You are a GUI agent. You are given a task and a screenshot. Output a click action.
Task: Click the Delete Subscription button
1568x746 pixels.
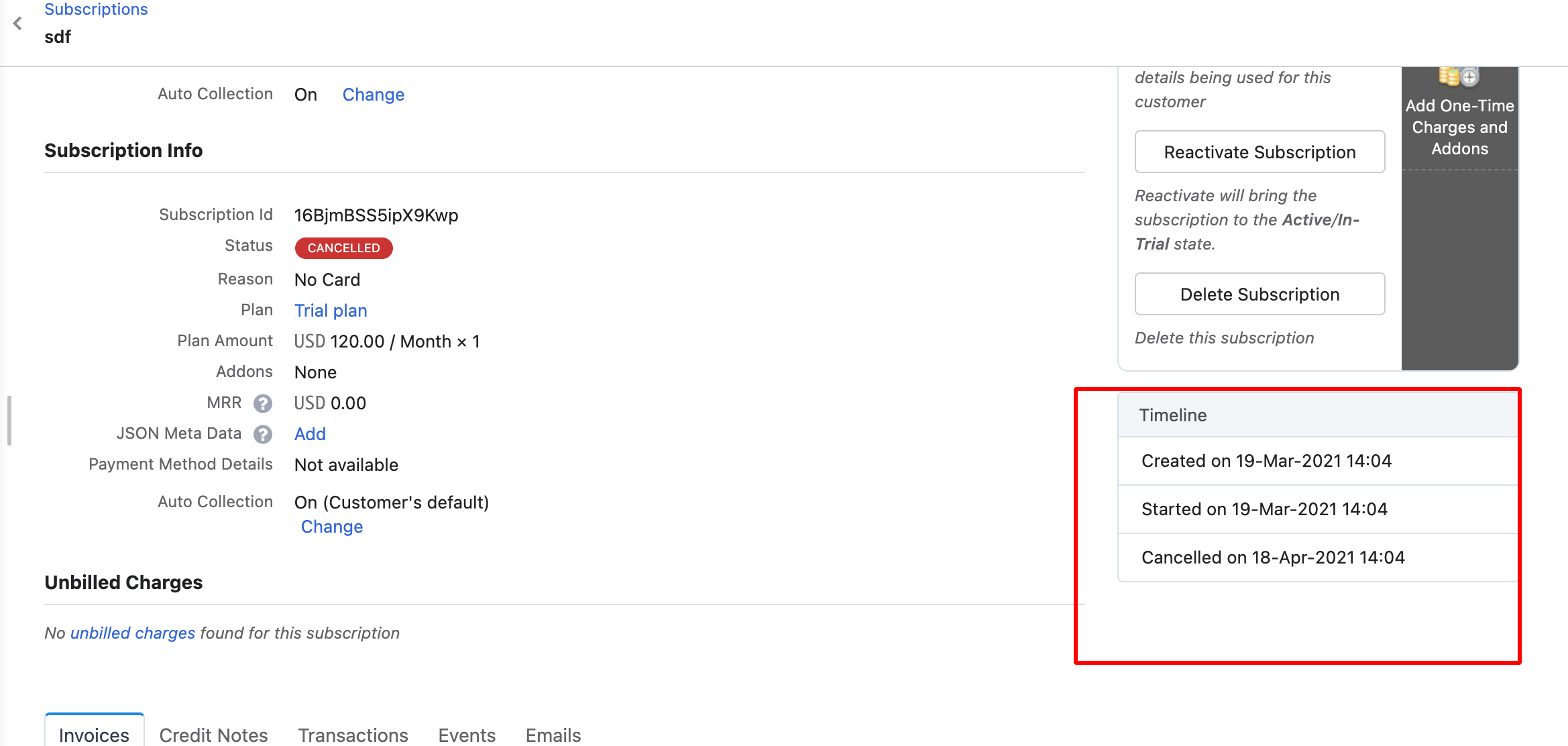pos(1259,295)
